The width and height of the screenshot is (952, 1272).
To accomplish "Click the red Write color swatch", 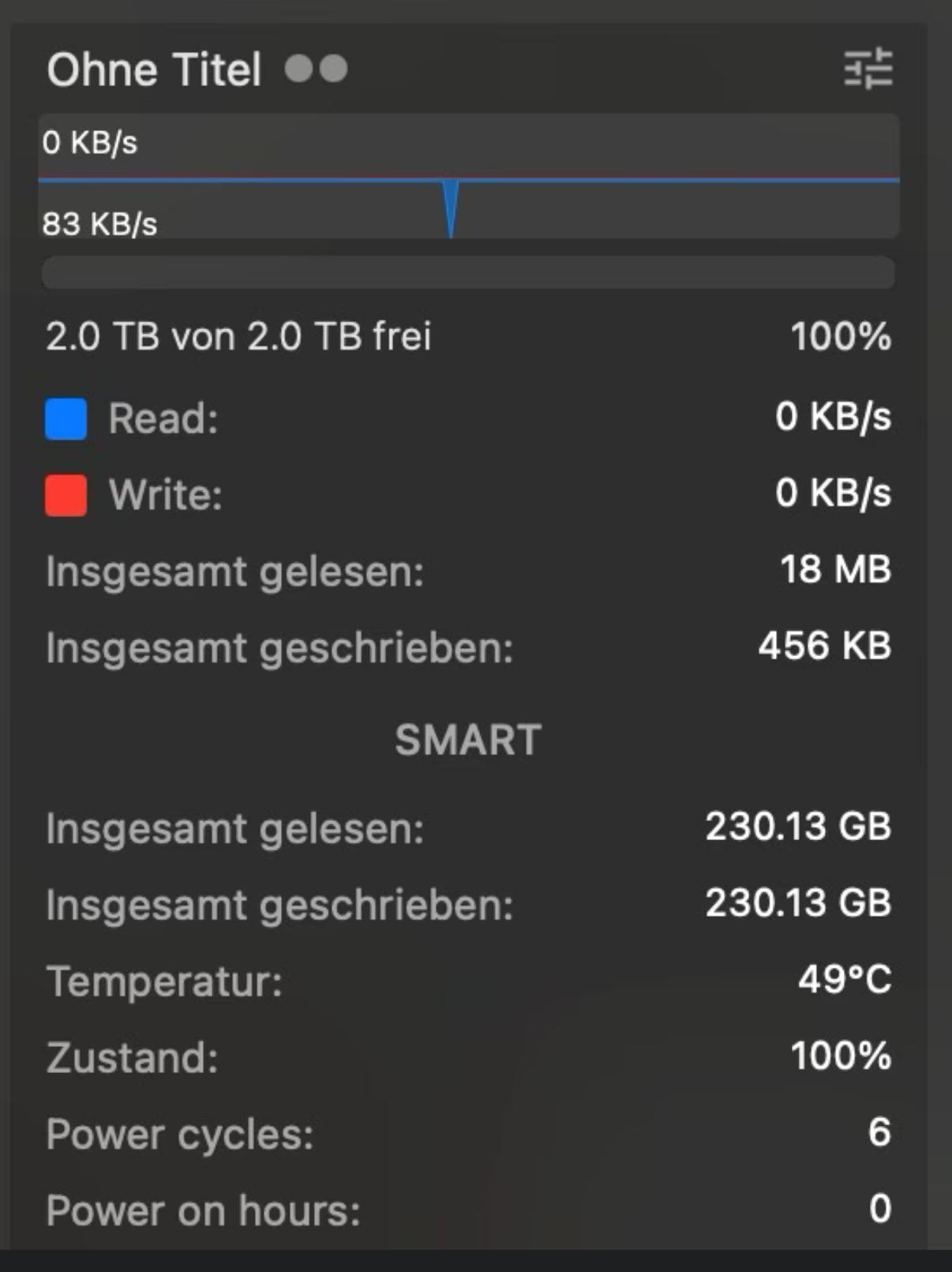I will [x=66, y=495].
